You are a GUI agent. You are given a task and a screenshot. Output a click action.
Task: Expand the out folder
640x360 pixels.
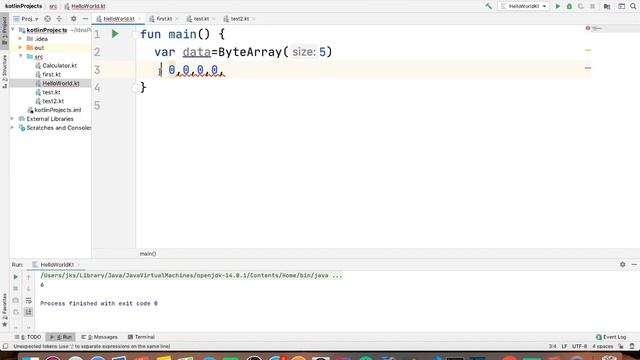coord(20,48)
